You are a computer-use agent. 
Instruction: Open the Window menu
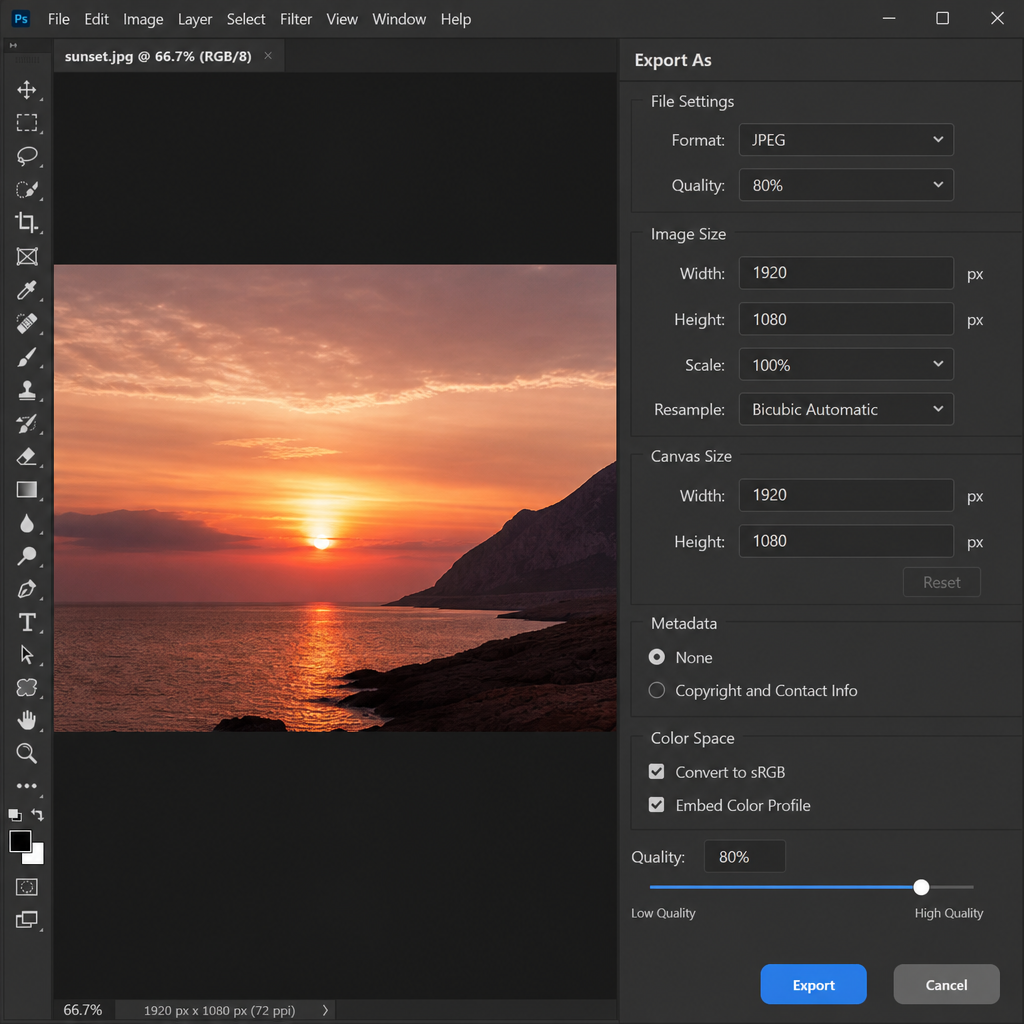click(x=399, y=19)
